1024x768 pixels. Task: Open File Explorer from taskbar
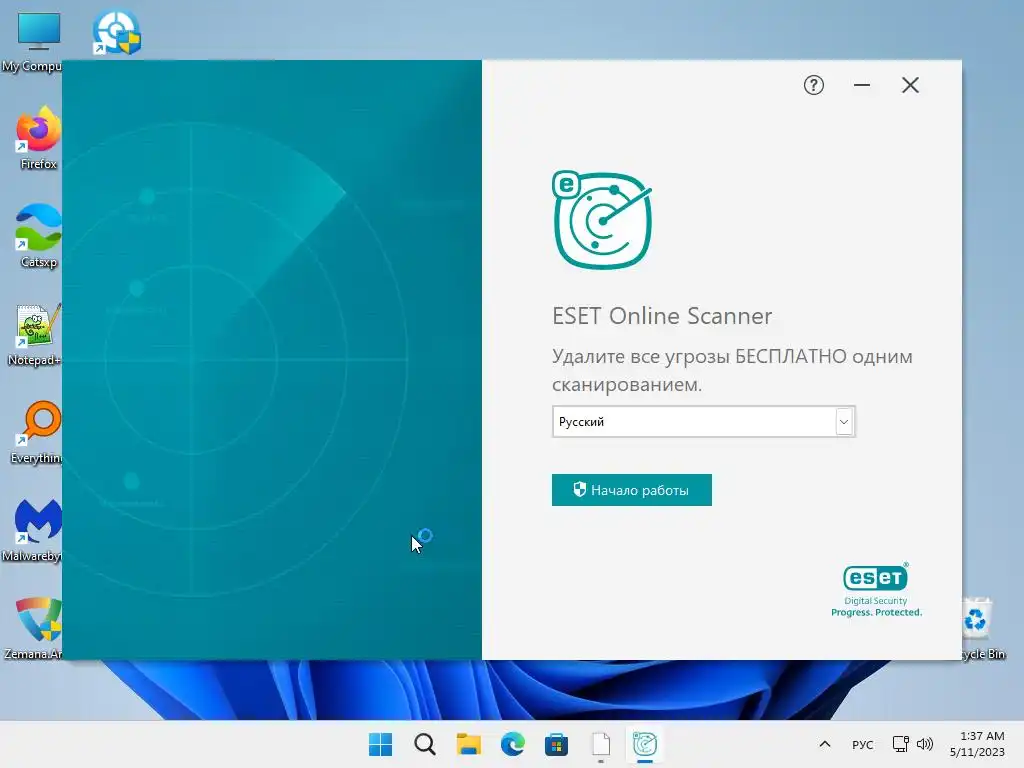[468, 744]
